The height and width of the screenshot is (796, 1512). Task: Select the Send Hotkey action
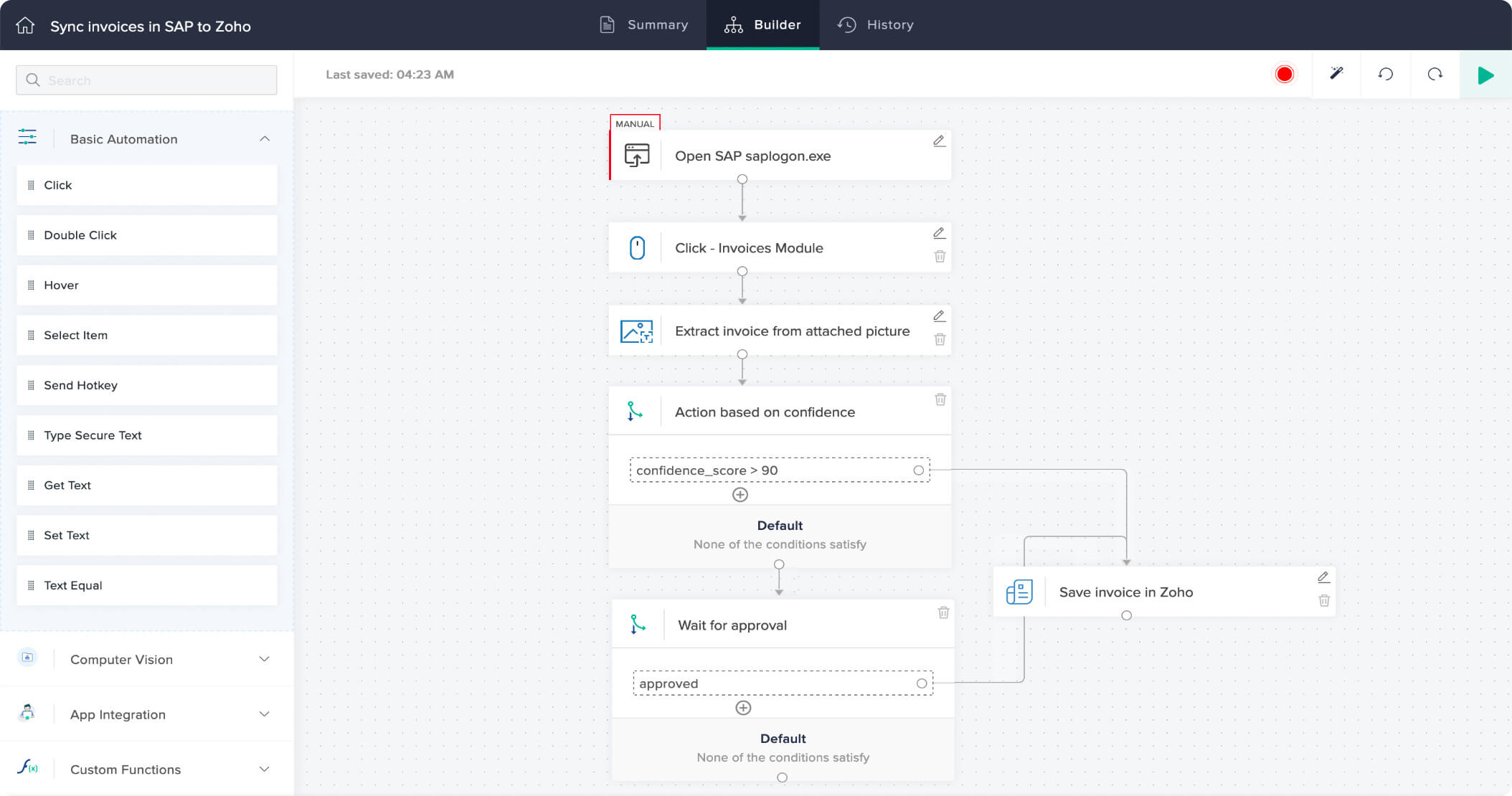pyautogui.click(x=146, y=385)
